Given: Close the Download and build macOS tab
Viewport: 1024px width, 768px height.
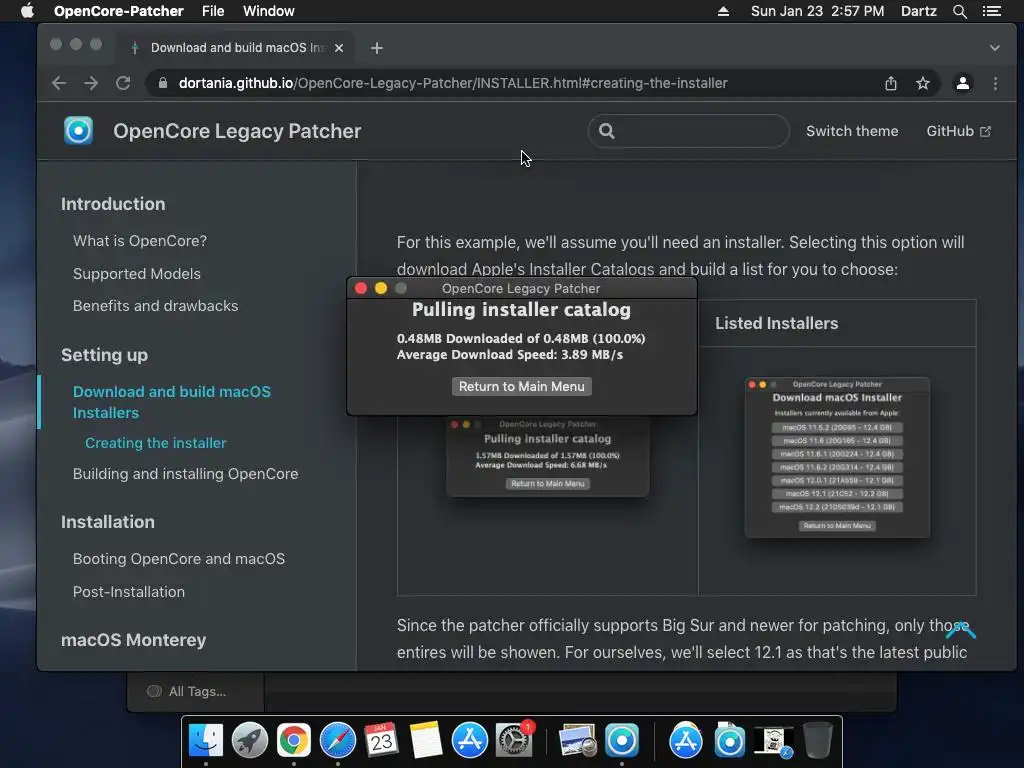Looking at the screenshot, I should point(338,48).
